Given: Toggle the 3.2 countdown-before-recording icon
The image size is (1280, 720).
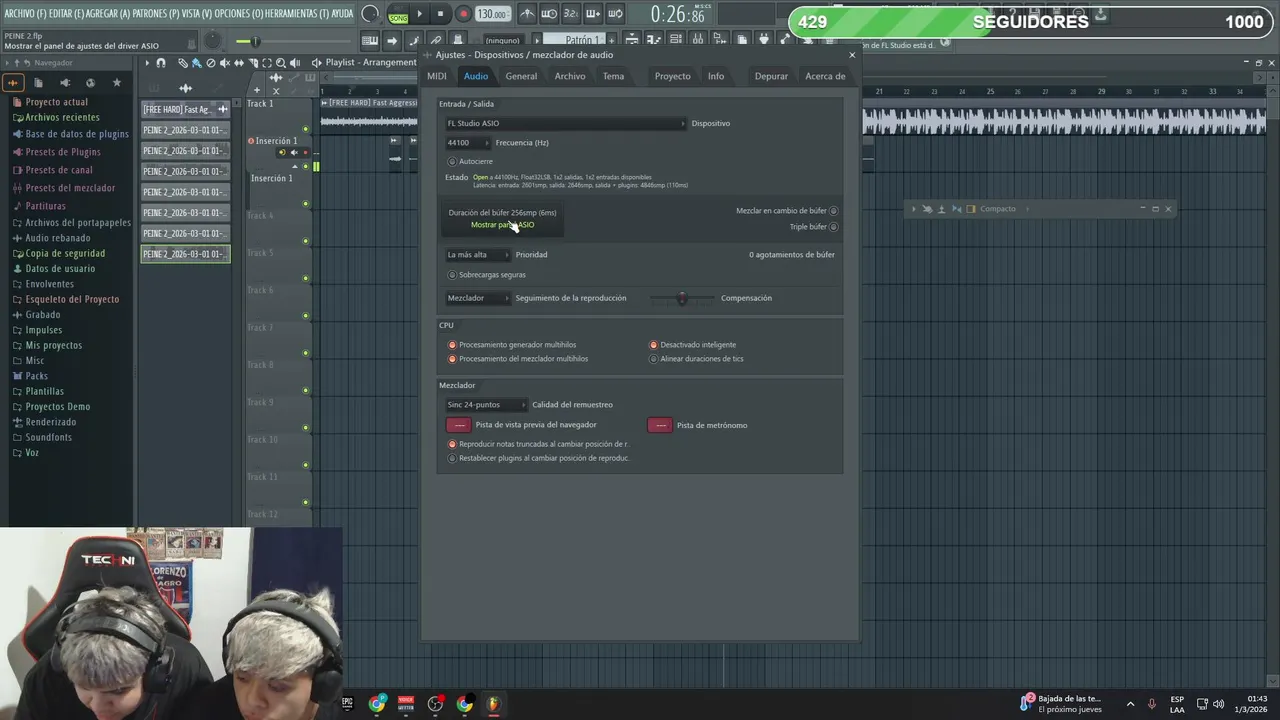Looking at the screenshot, I should coord(571,14).
